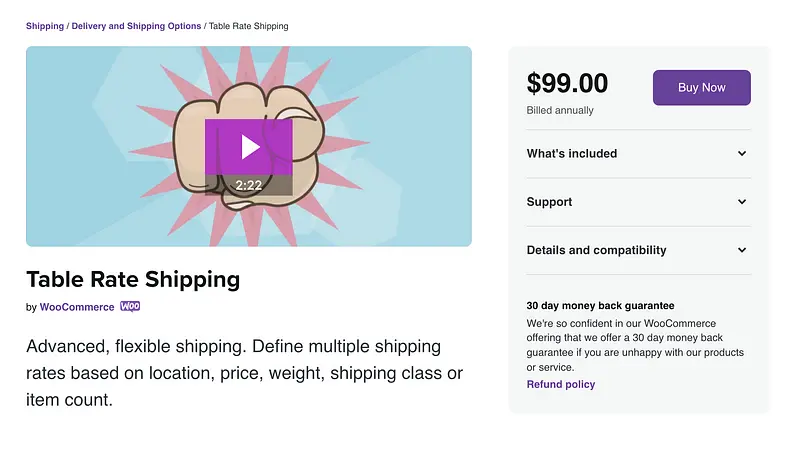
Task: Click the Billed annually text
Action: click(560, 110)
